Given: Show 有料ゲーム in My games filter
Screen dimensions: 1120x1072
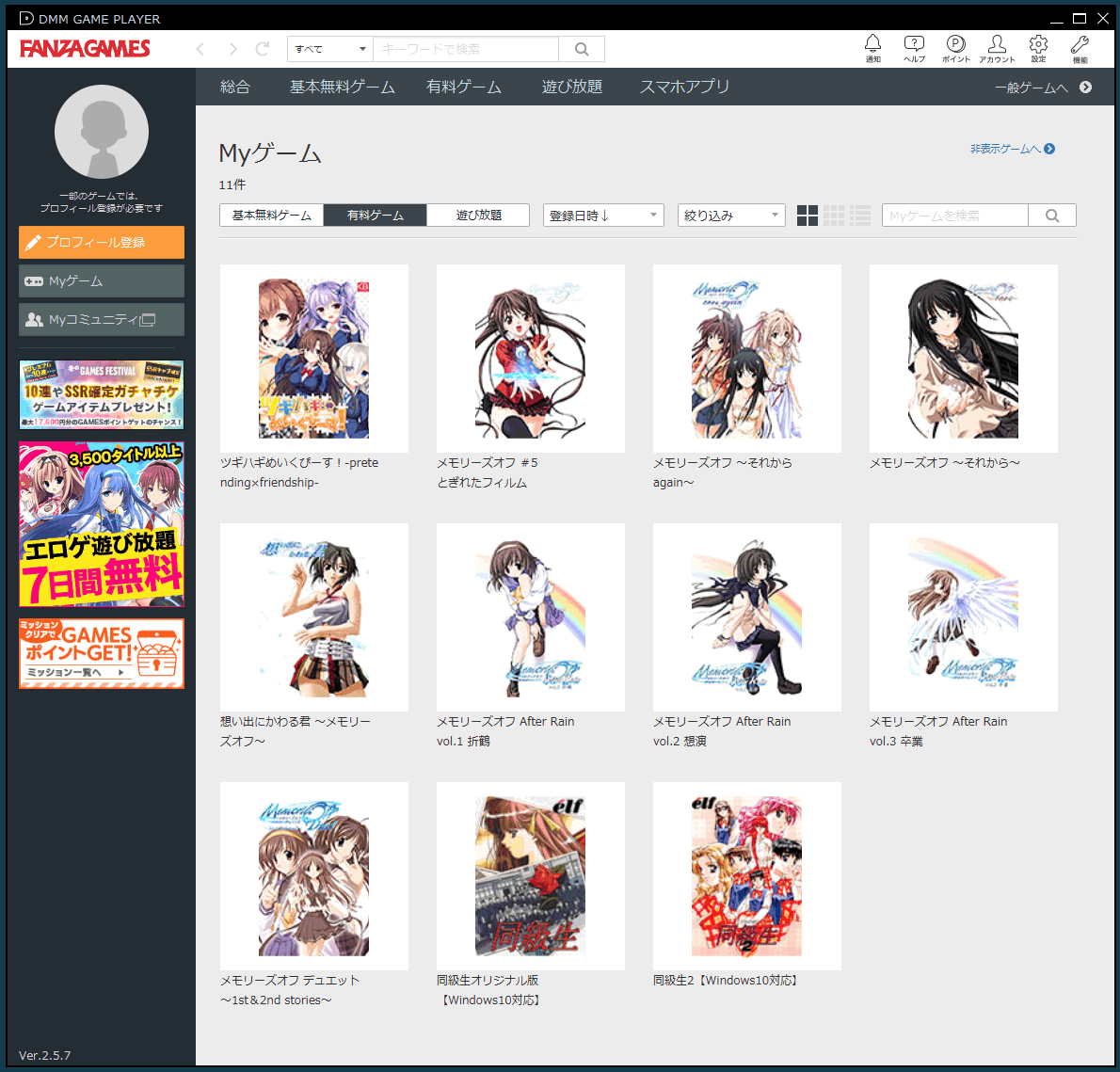Looking at the screenshot, I should point(375,215).
